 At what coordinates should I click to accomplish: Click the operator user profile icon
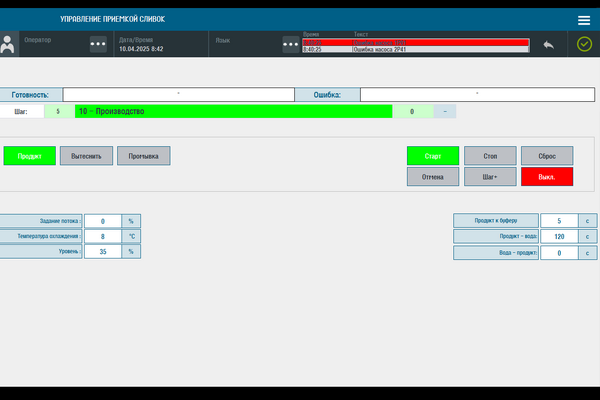click(x=8, y=45)
